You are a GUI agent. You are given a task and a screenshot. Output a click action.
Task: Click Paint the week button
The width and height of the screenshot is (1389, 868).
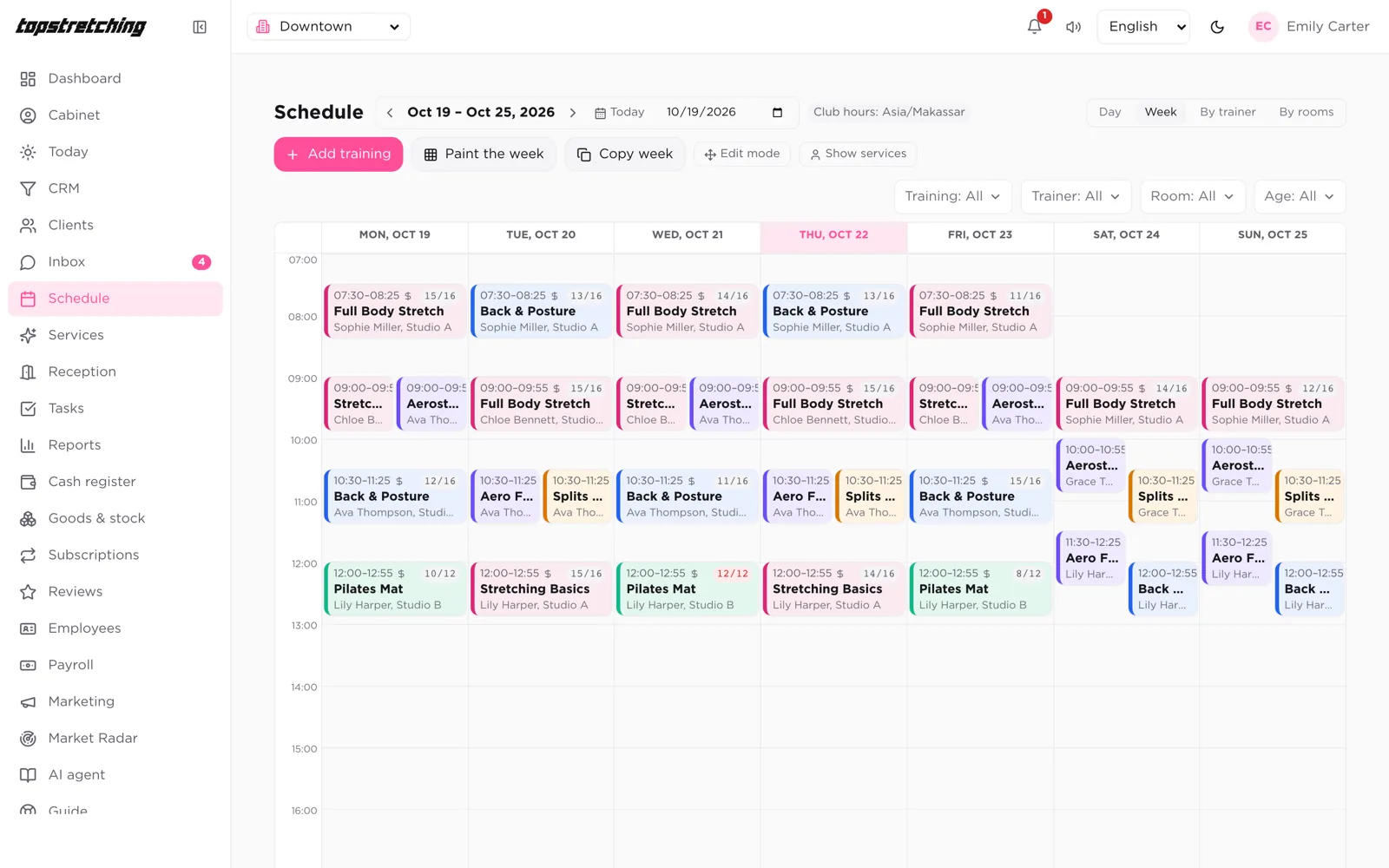(484, 155)
